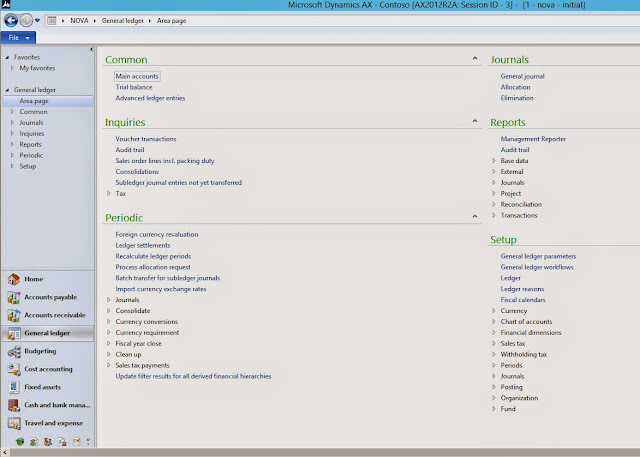Image resolution: width=640 pixels, height=457 pixels.
Task: Open the Trial balance link
Action: [x=133, y=87]
